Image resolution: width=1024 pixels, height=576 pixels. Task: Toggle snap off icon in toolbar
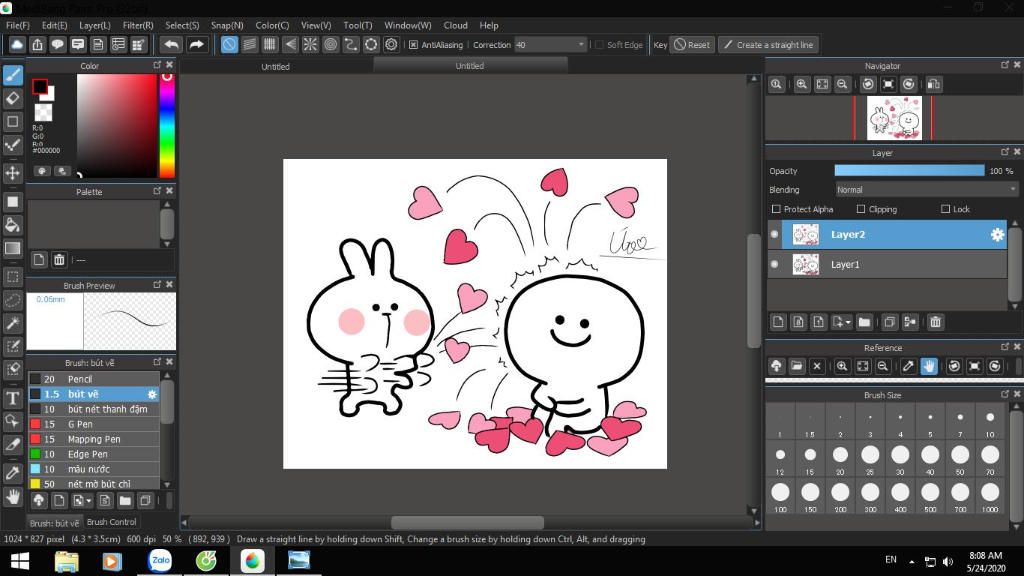(229, 44)
